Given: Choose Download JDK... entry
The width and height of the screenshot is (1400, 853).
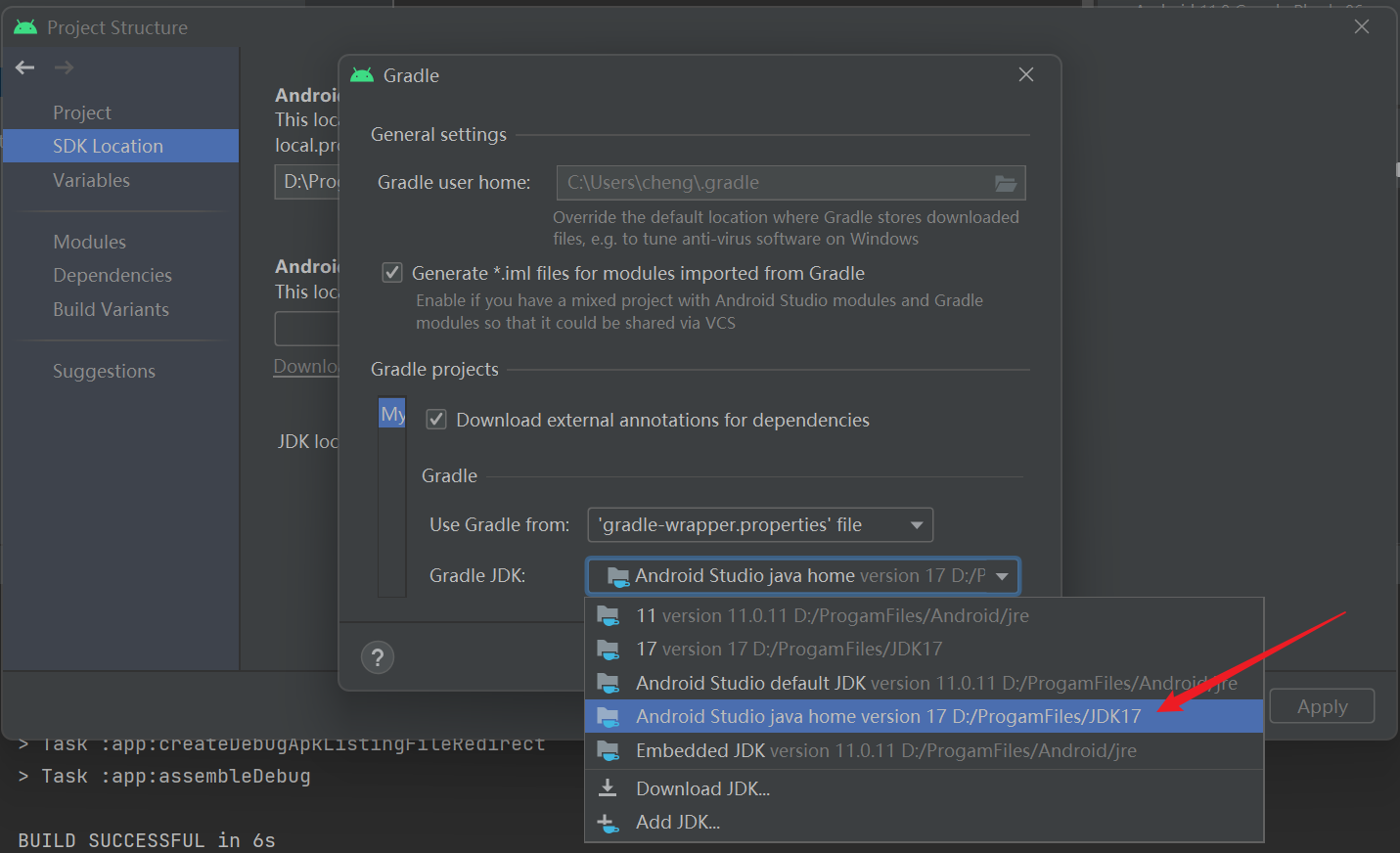Looking at the screenshot, I should pyautogui.click(x=924, y=788).
